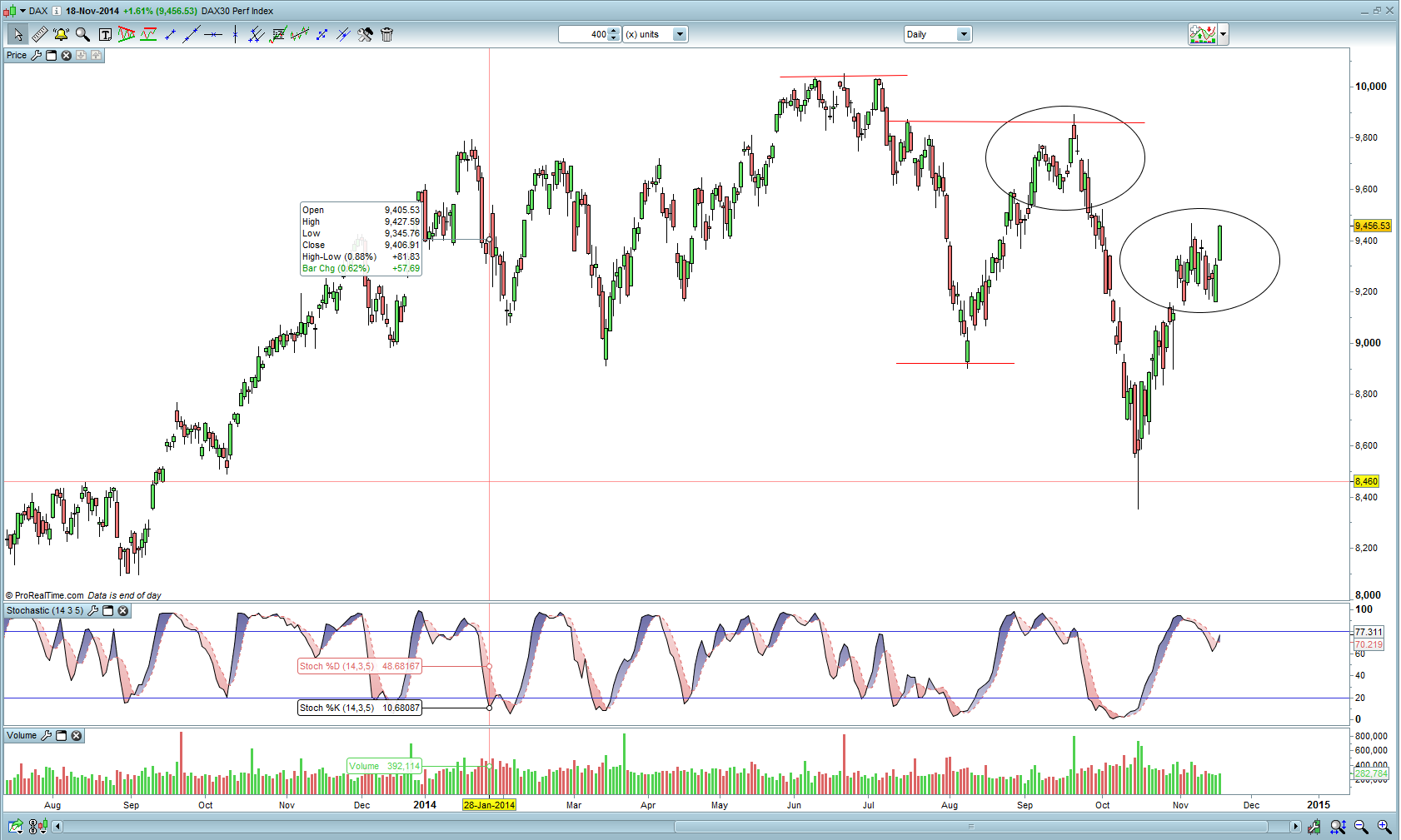Select the text annotation tool
Screen dimensions: 1401x840
105,34
